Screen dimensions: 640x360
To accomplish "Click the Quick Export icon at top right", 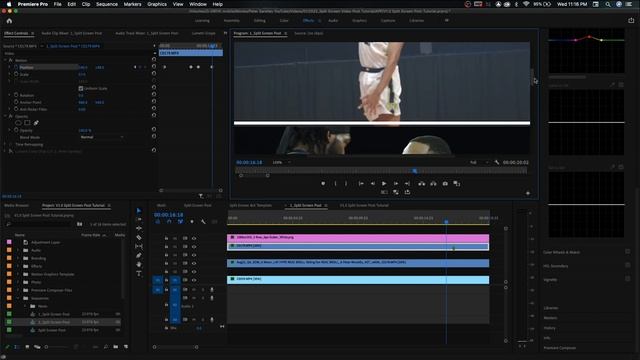I will click(x=631, y=20).
